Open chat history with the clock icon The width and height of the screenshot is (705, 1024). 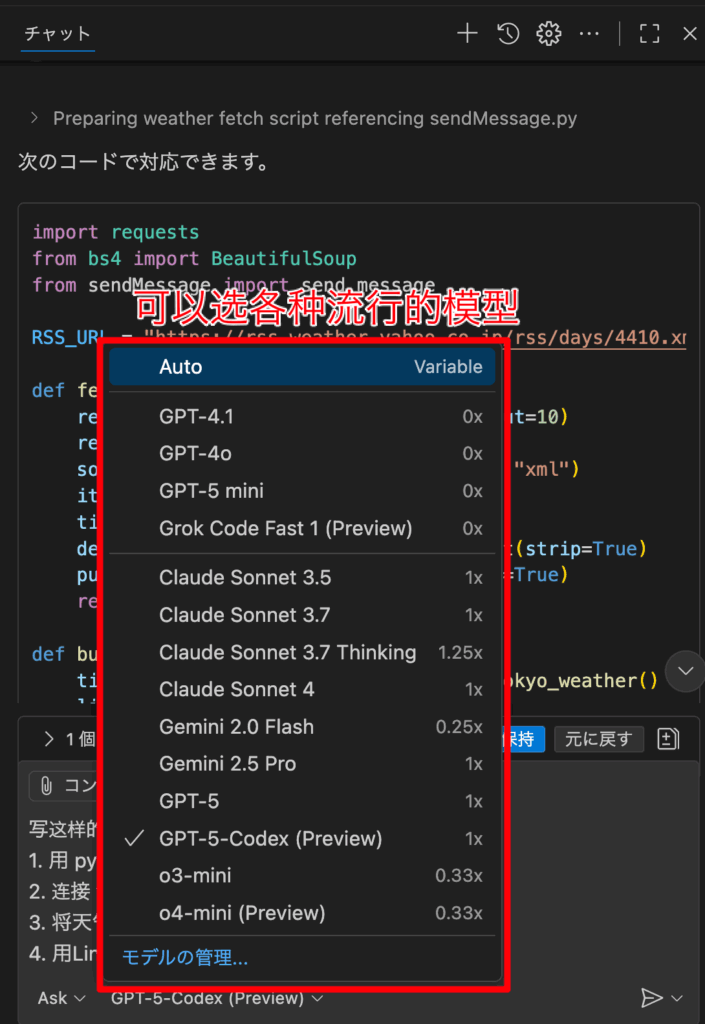point(508,33)
